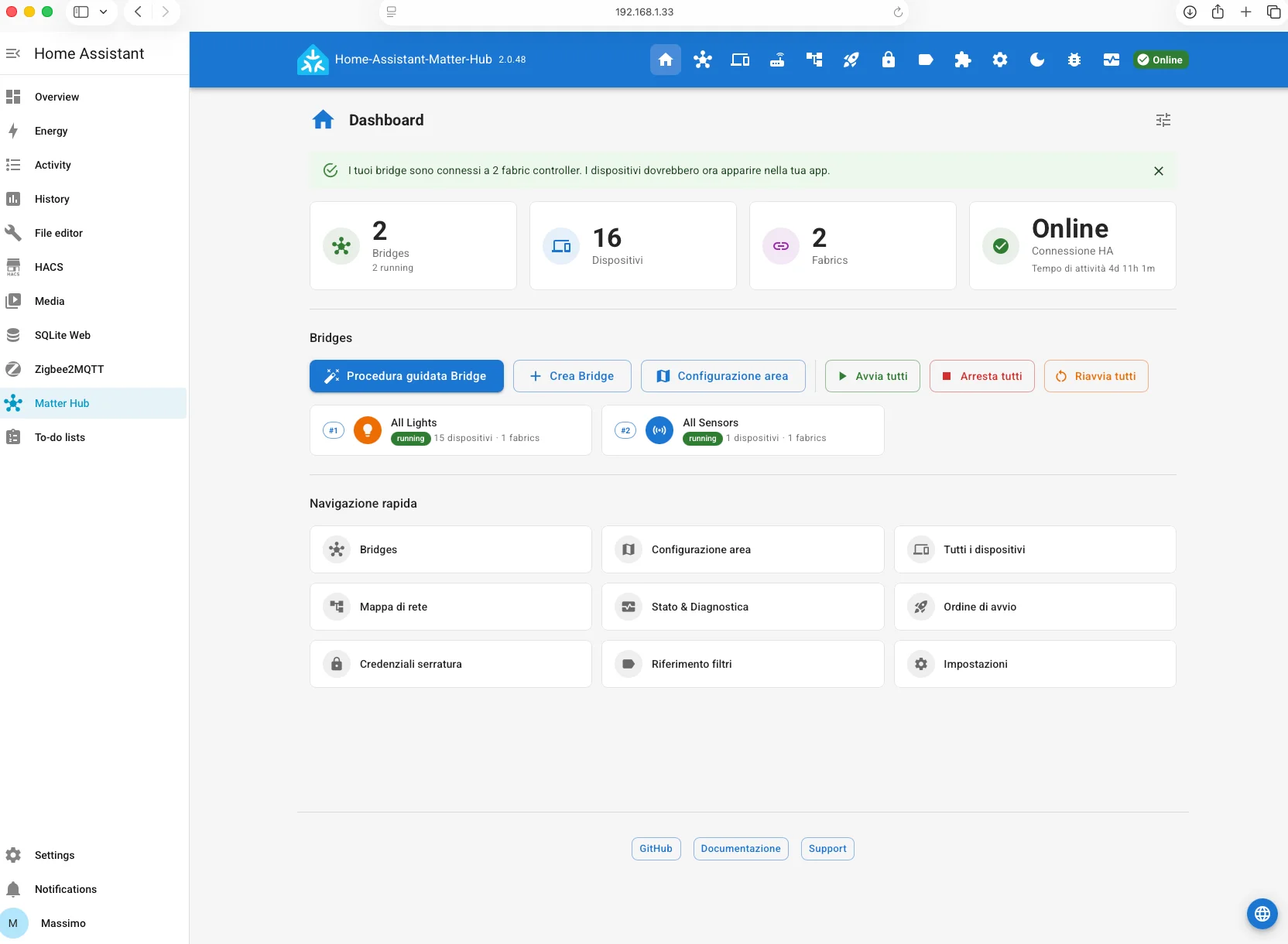Open Credenziali serratura quick link
Image resolution: width=1288 pixels, height=944 pixels.
(450, 664)
